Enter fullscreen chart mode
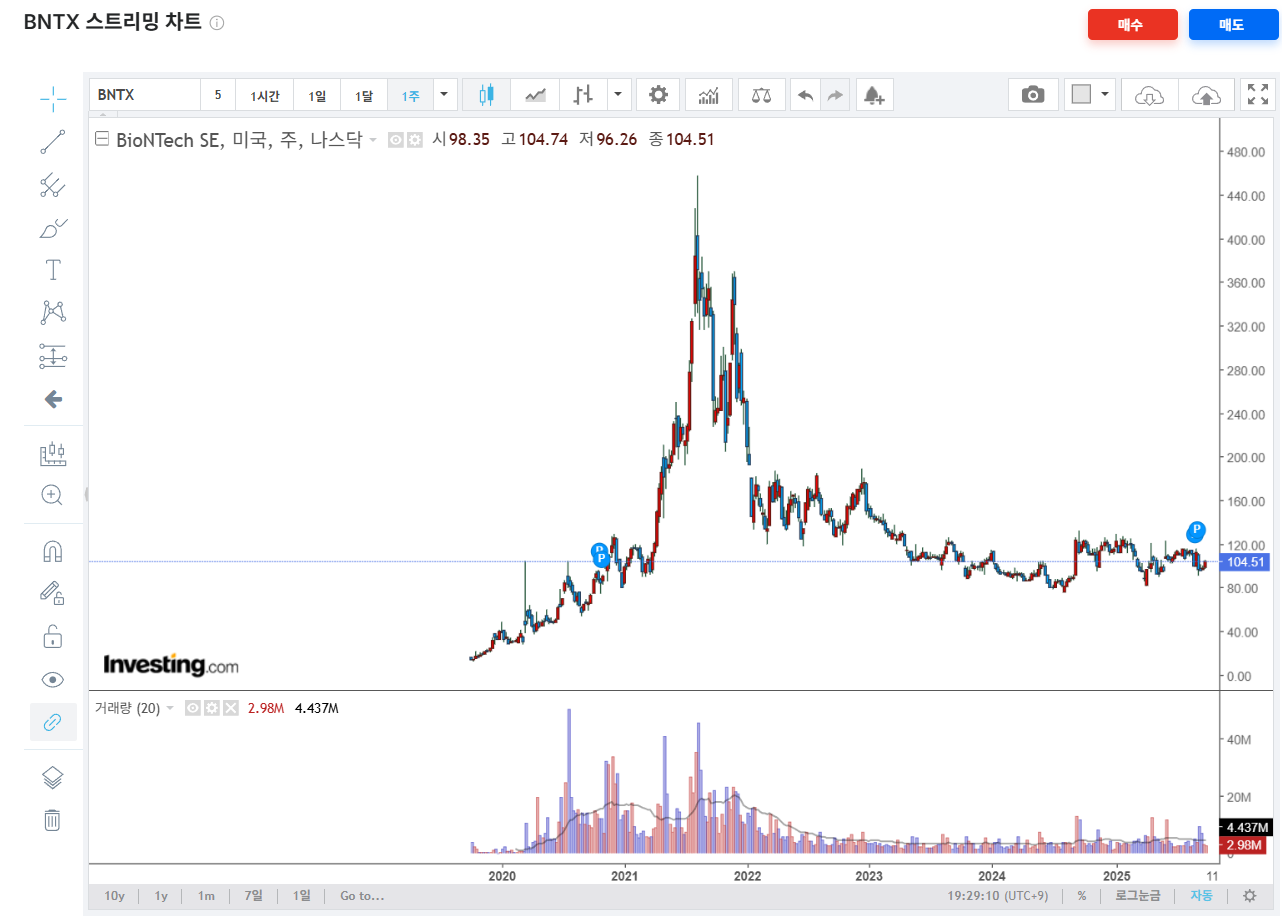Screen dimensions: 1282x916 [1258, 95]
